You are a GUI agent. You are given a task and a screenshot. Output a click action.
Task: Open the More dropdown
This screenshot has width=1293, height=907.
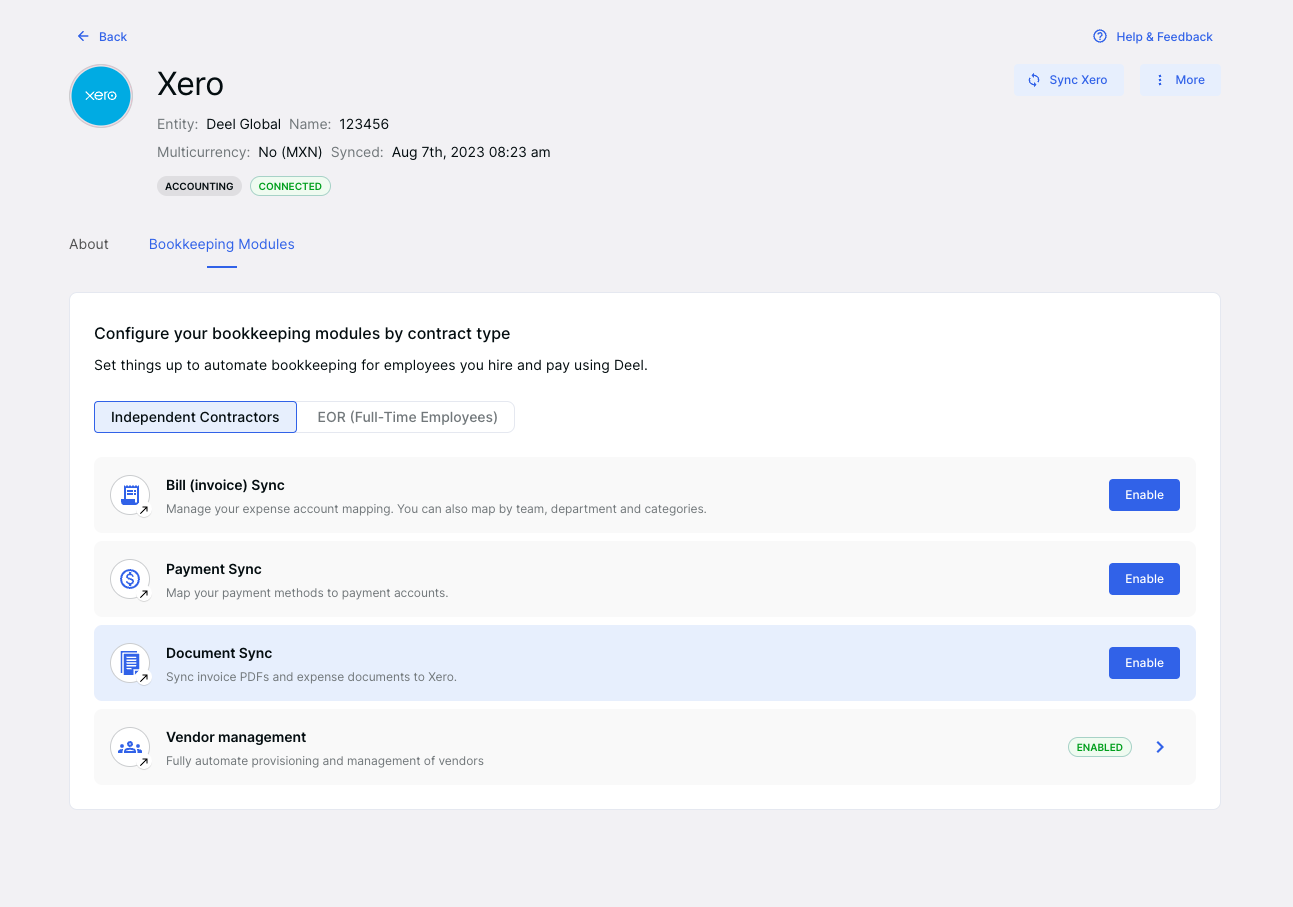click(x=1180, y=79)
